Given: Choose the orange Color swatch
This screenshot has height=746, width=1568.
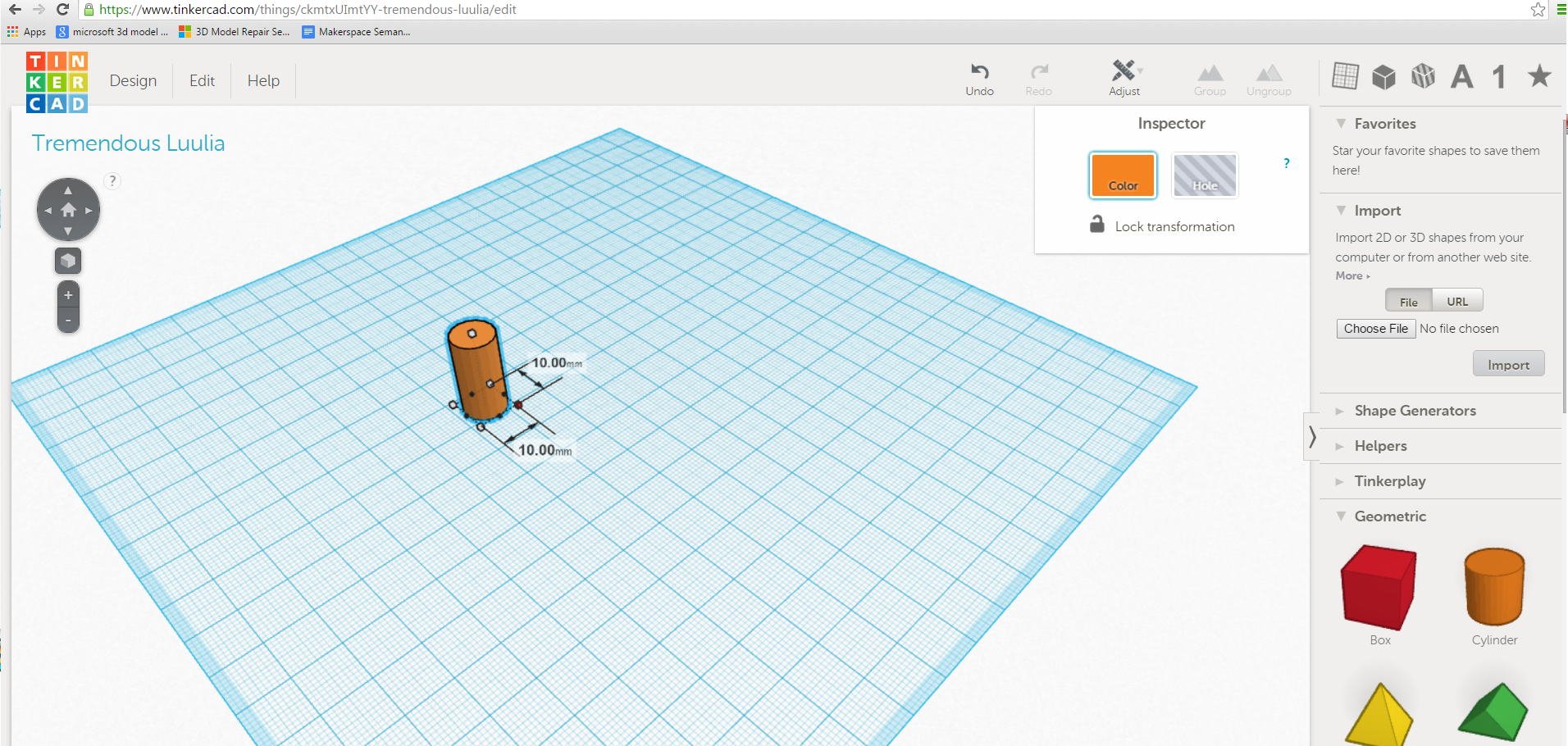Looking at the screenshot, I should pos(1123,175).
